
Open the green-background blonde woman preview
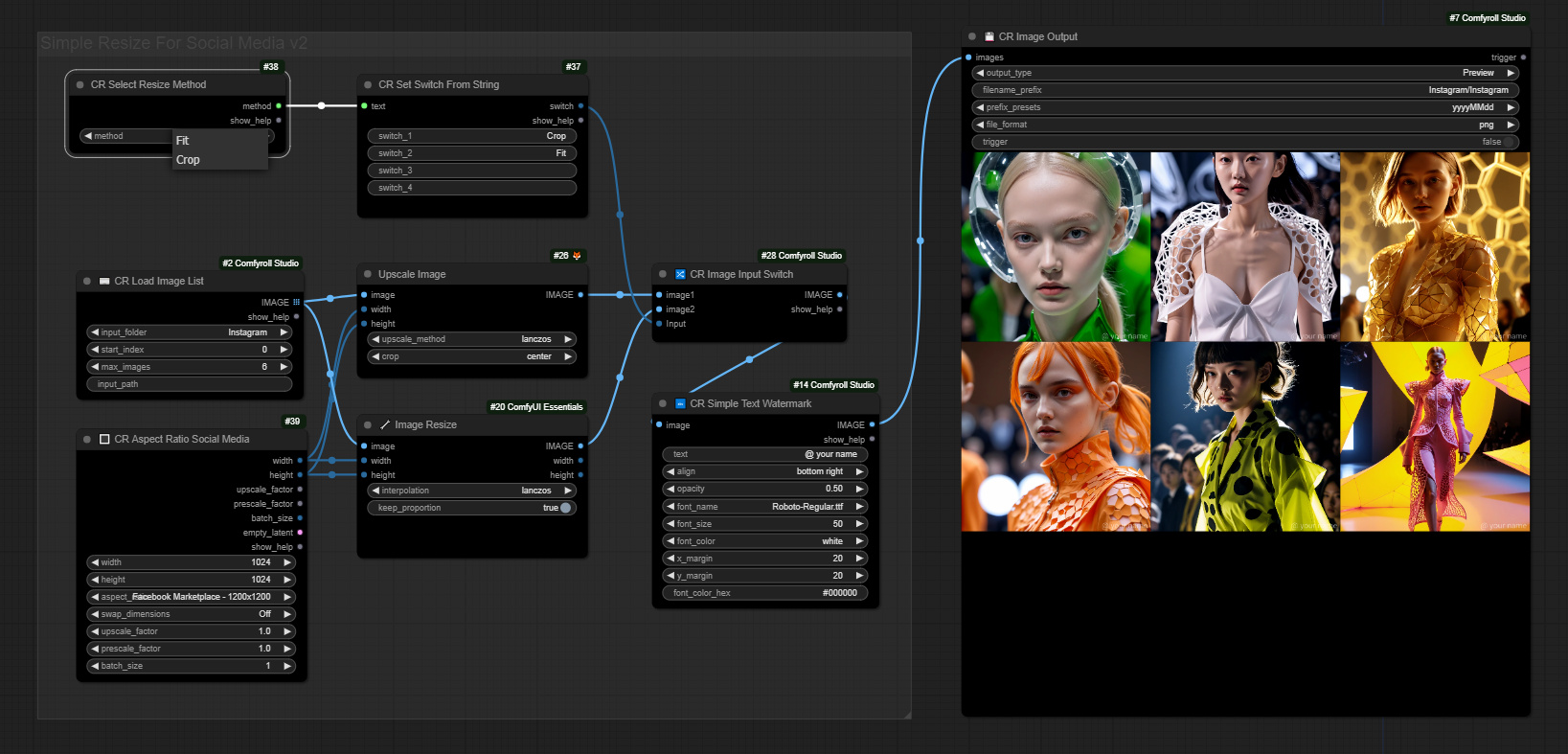[x=1056, y=246]
